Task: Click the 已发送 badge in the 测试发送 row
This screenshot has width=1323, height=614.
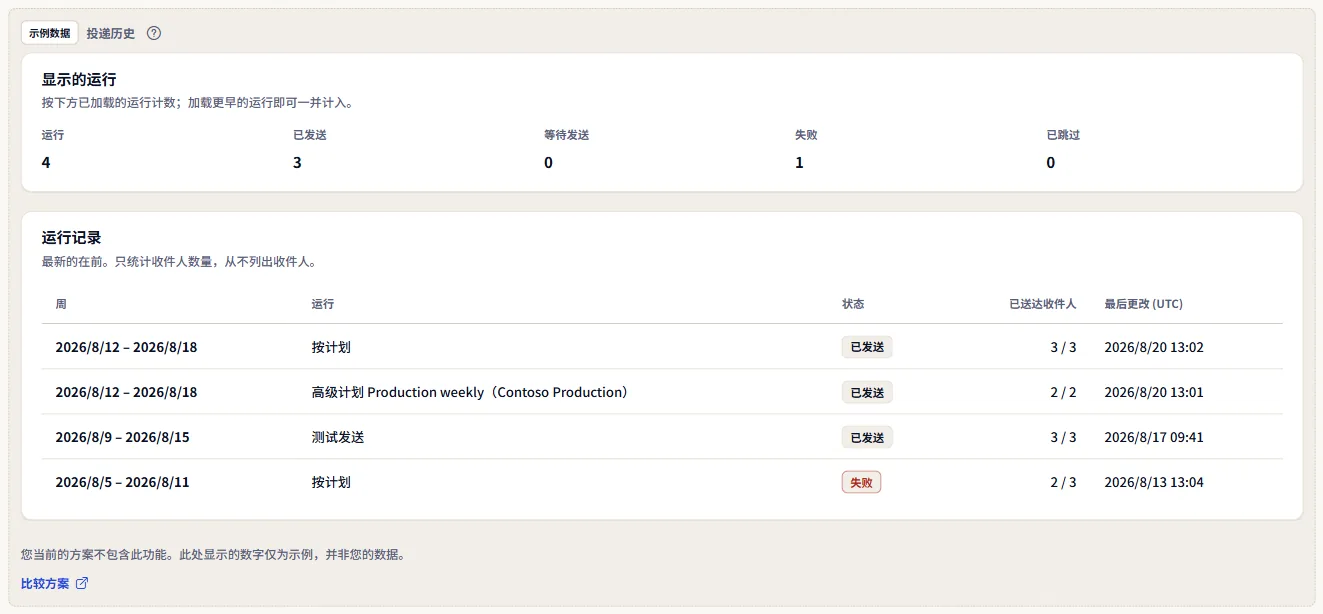Action: [867, 437]
